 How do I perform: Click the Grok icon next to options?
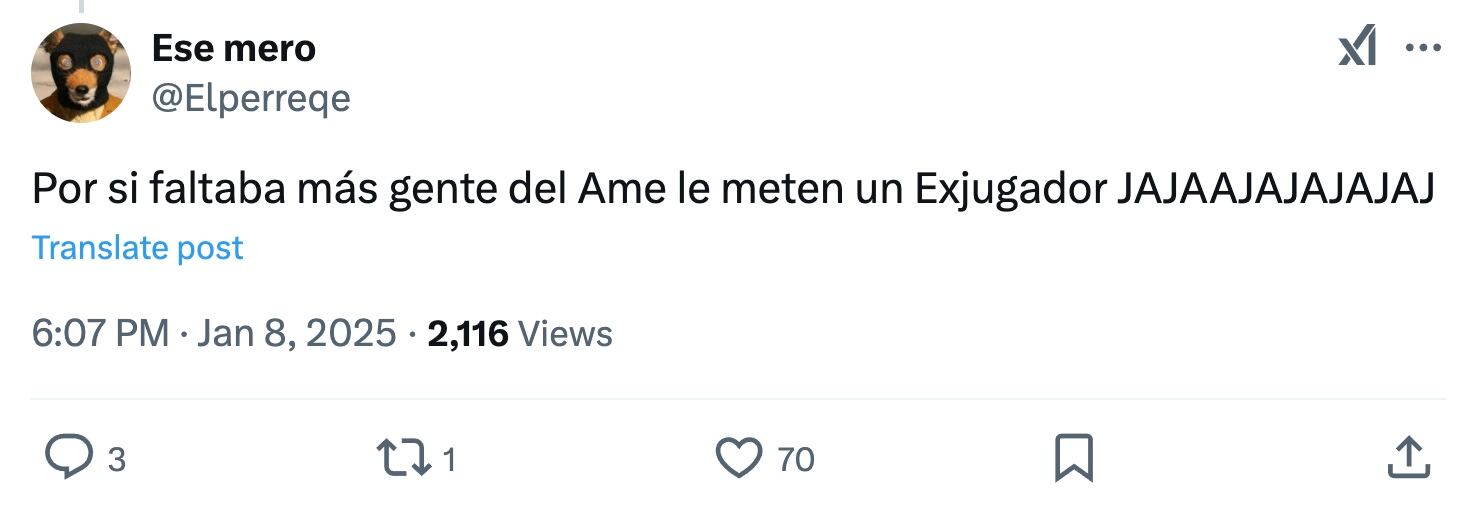point(1357,47)
